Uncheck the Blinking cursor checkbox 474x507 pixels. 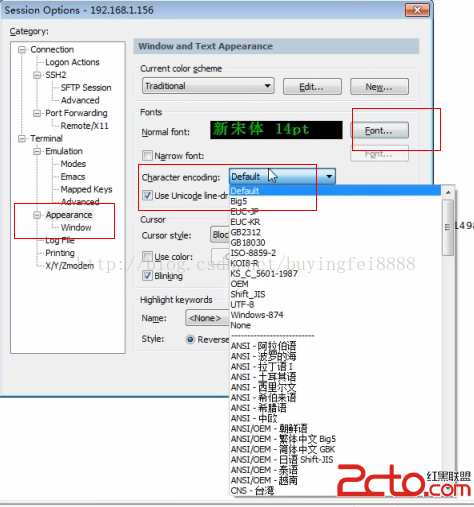pos(147,276)
